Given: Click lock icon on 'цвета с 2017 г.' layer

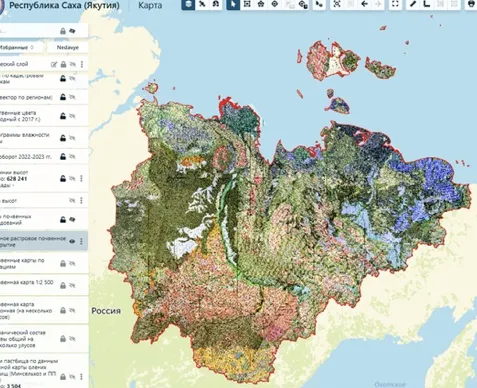Looking at the screenshot, I should 63,116.
